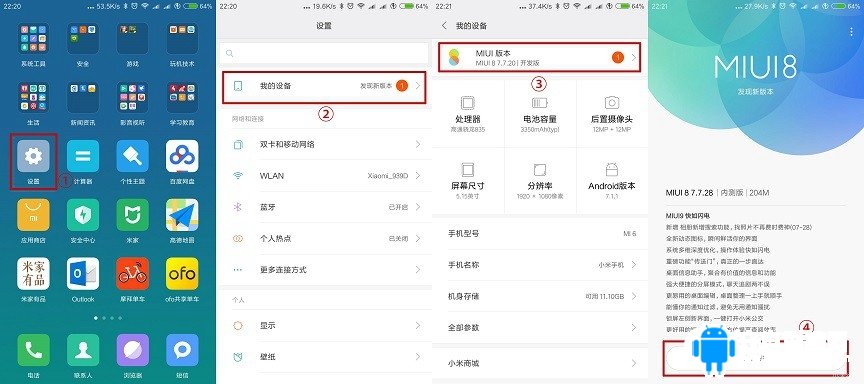The height and width of the screenshot is (384, 864).
Task: Open the three-dot menu on MIUI8 update screen
Action: click(x=852, y=32)
